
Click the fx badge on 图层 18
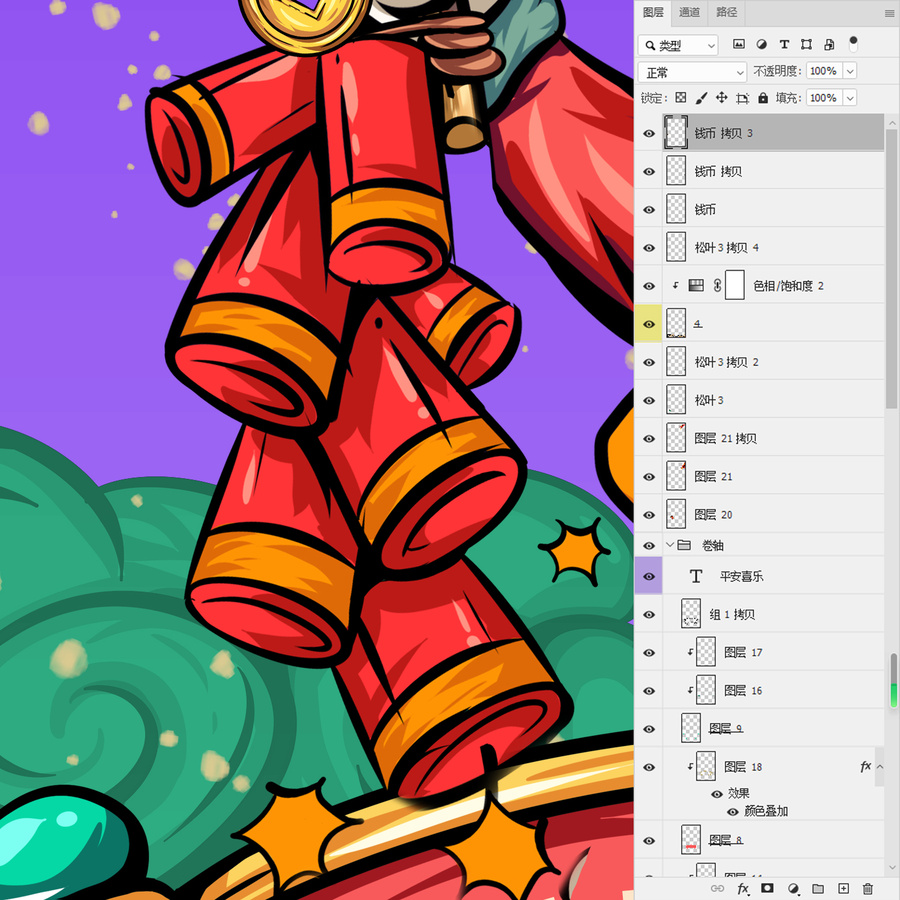click(866, 766)
